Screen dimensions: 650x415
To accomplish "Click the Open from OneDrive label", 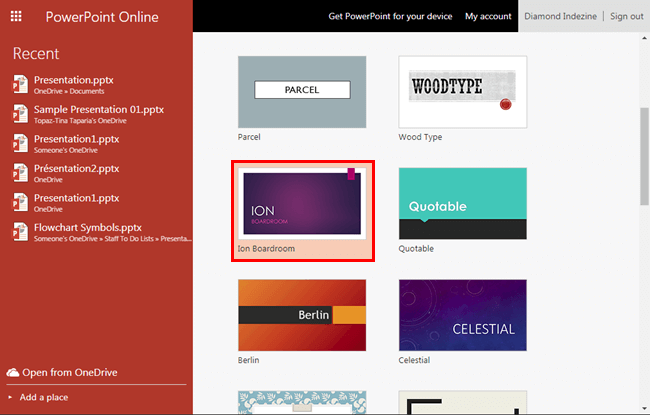I will click(x=68, y=373).
